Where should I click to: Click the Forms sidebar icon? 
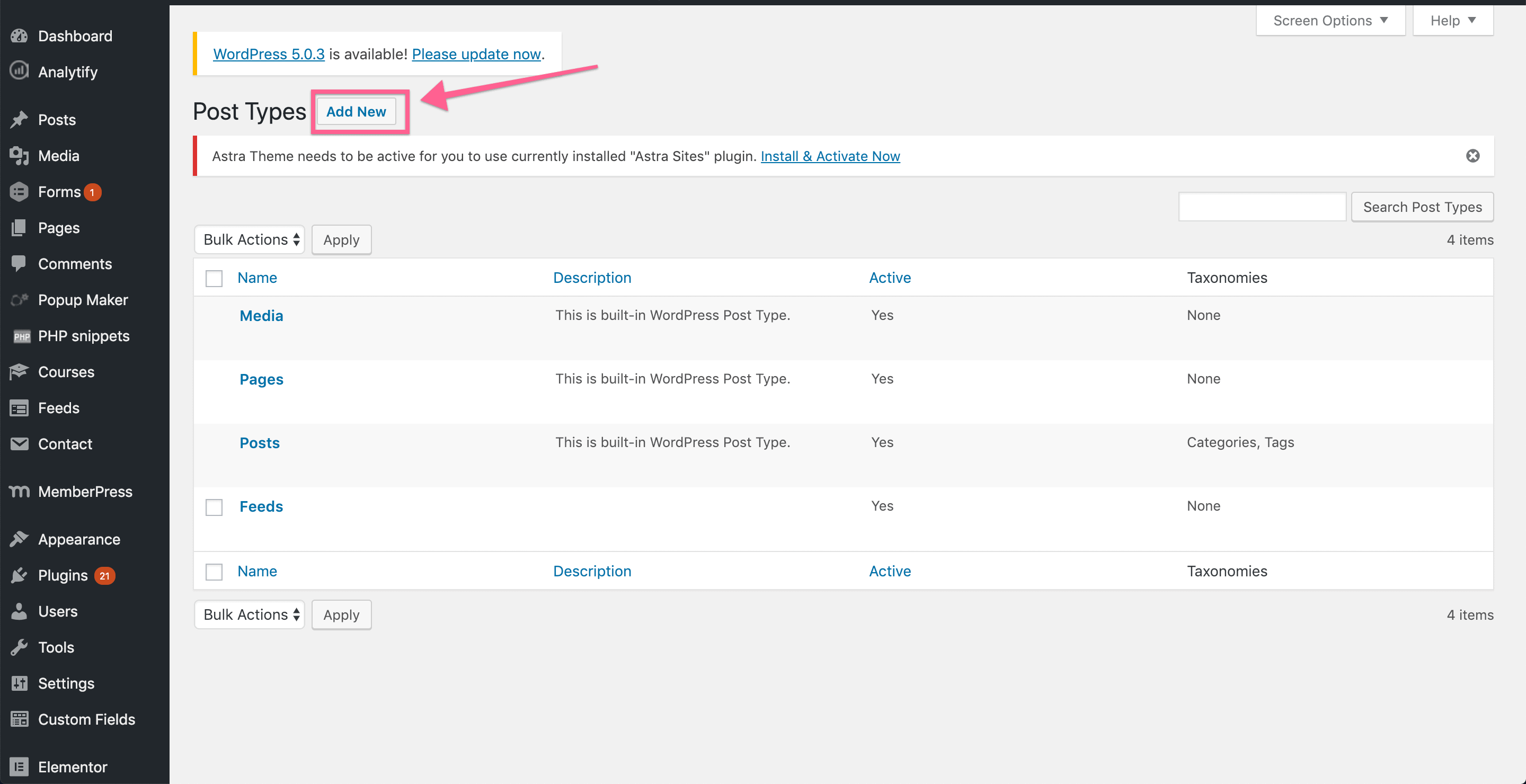pos(19,192)
